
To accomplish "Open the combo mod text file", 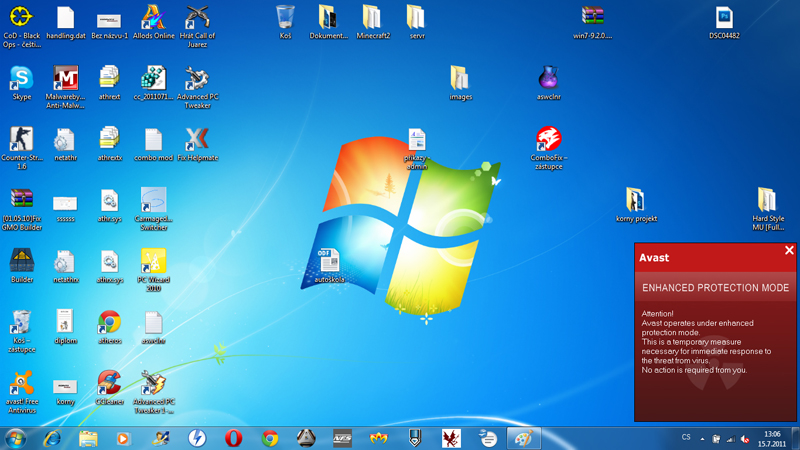I will point(153,139).
